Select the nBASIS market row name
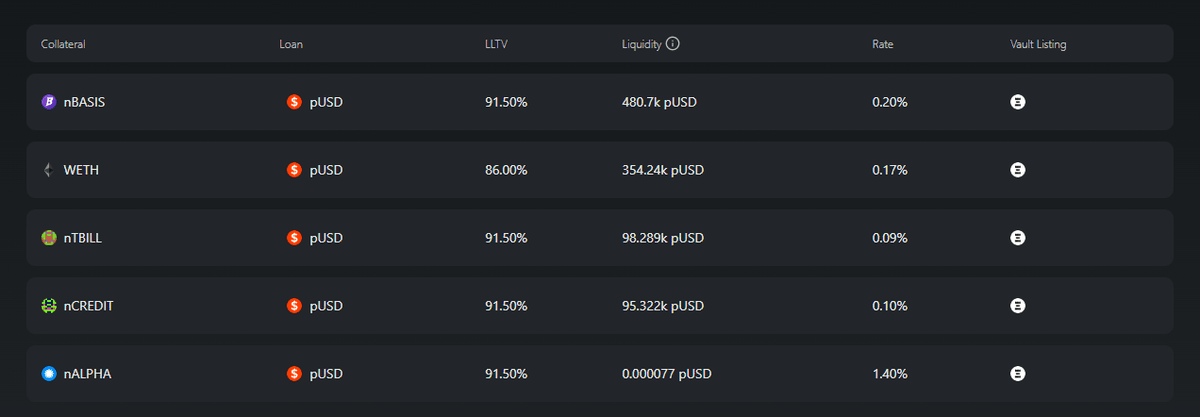The image size is (1200, 417). click(84, 102)
